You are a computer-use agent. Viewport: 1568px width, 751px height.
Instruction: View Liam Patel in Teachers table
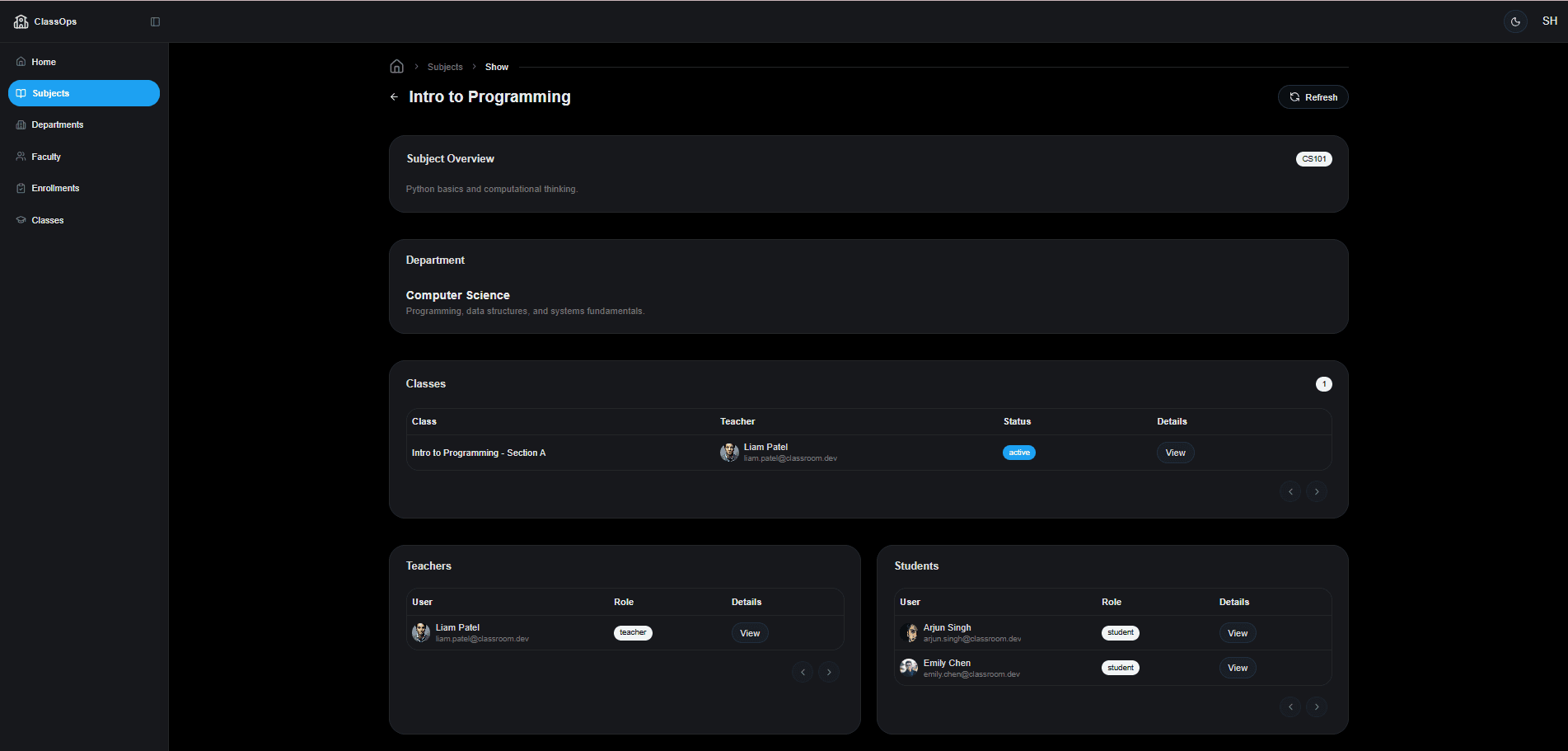[750, 633]
